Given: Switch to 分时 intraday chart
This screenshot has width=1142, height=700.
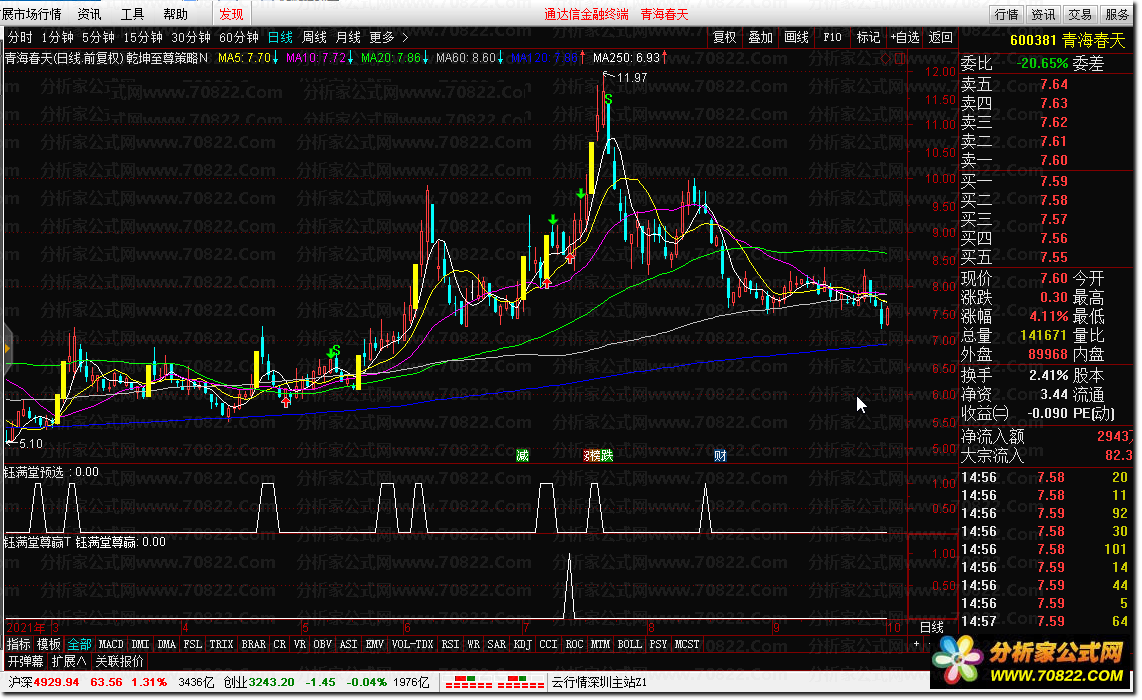Looking at the screenshot, I should click(20, 37).
